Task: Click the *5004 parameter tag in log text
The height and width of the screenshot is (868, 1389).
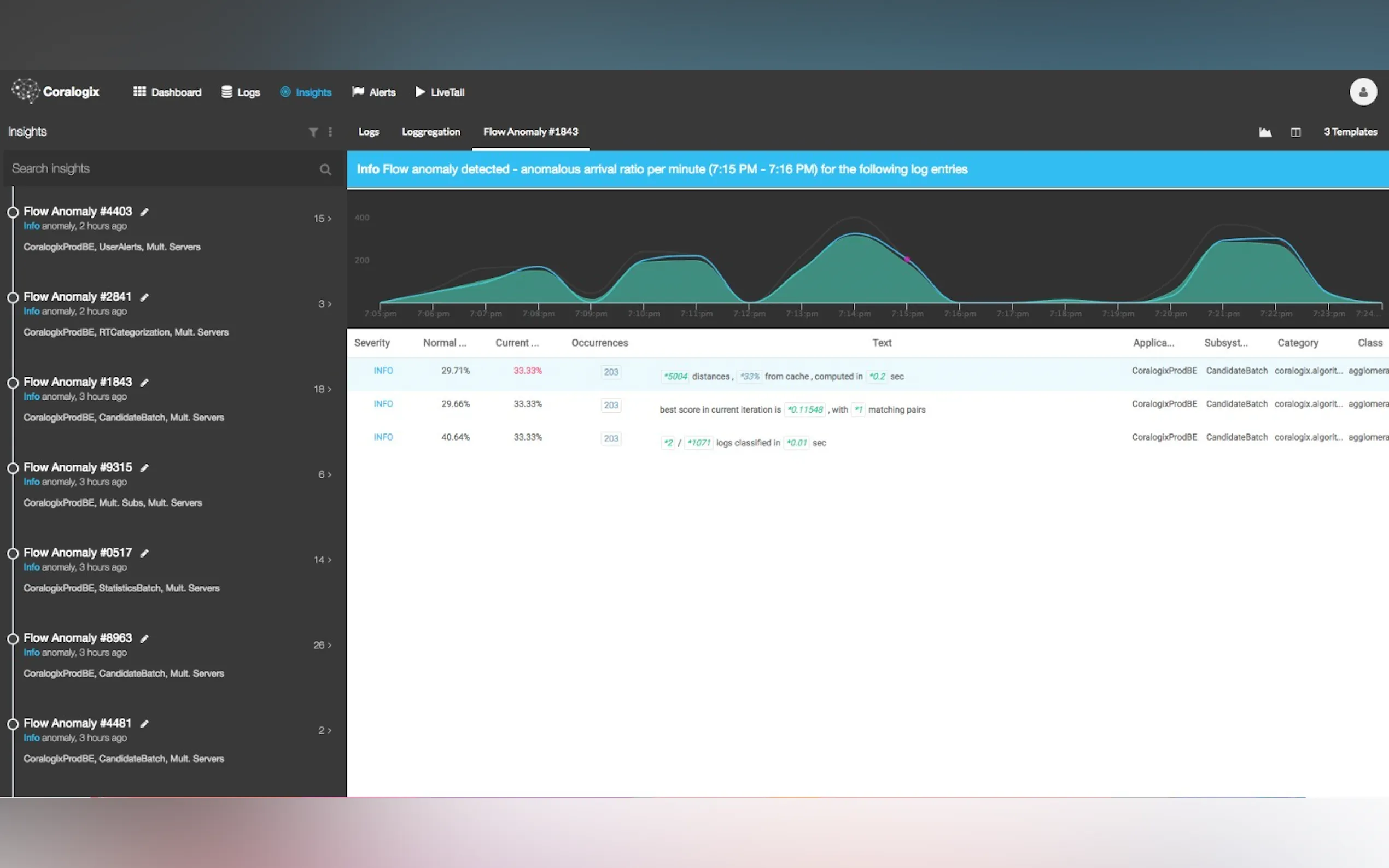Action: pyautogui.click(x=675, y=377)
